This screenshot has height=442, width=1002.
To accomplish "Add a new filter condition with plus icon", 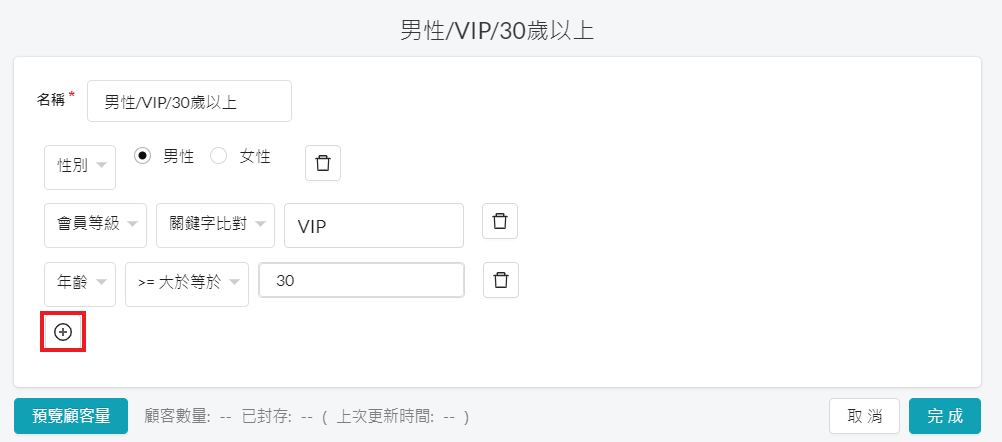I will [x=63, y=332].
